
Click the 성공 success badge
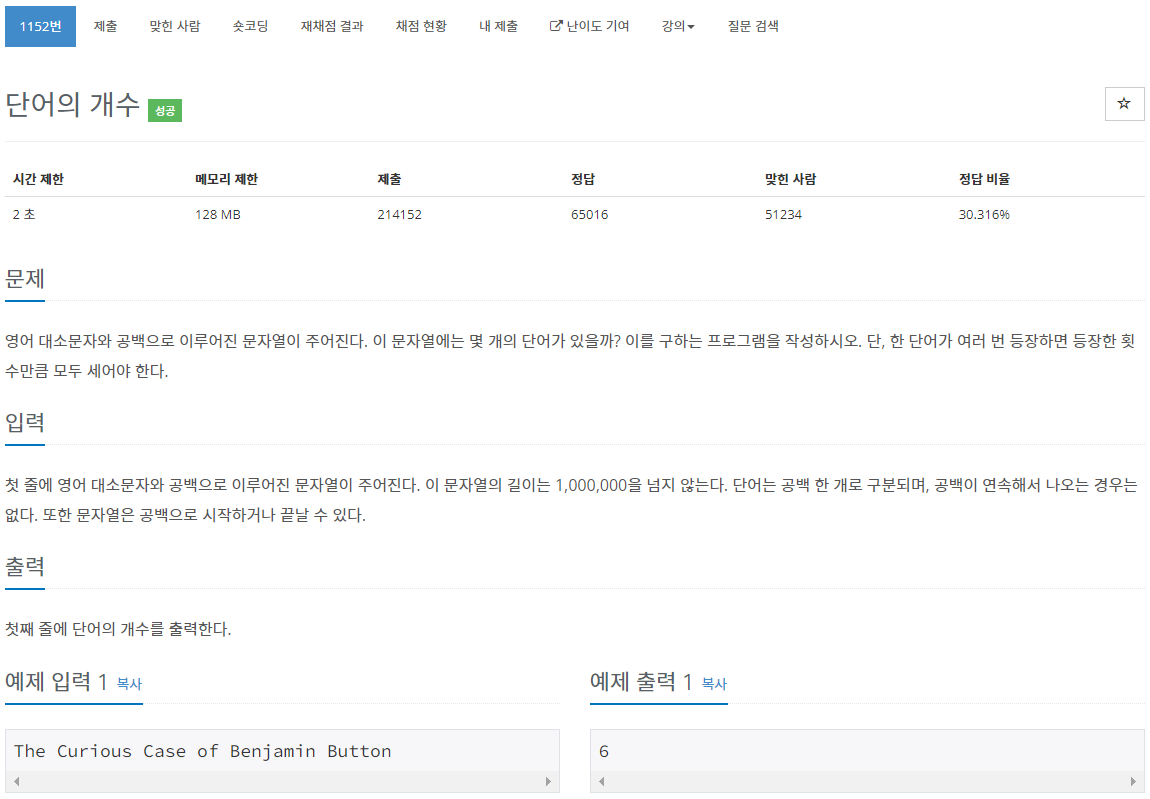165,110
